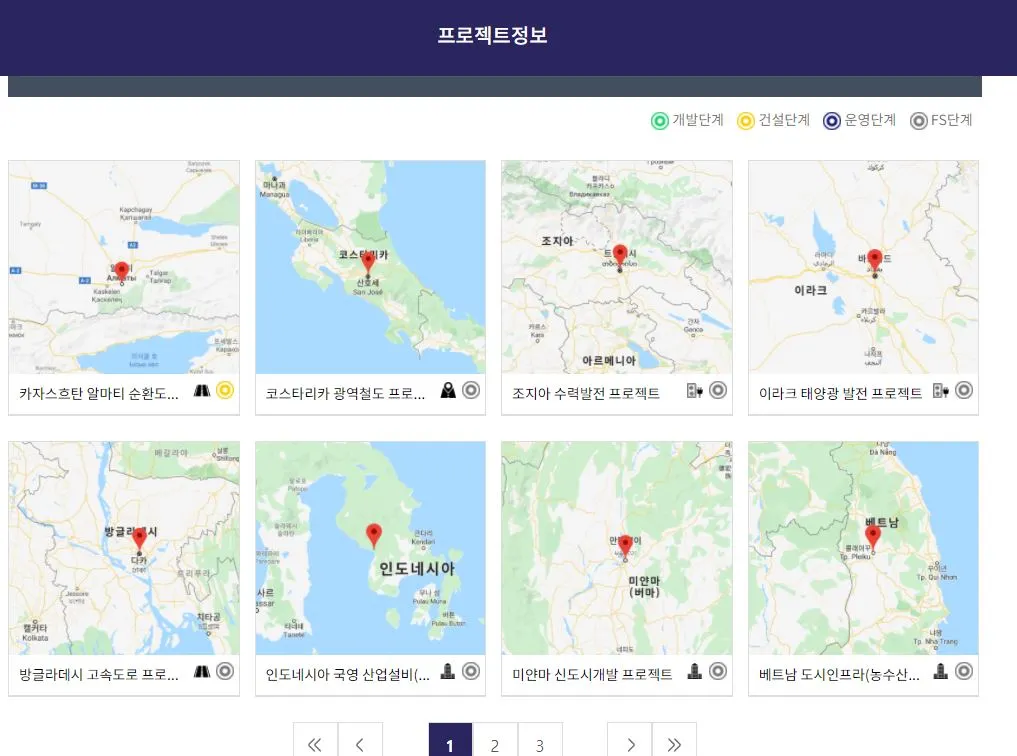
Task: Click the next-page arrow
Action: pos(630,744)
